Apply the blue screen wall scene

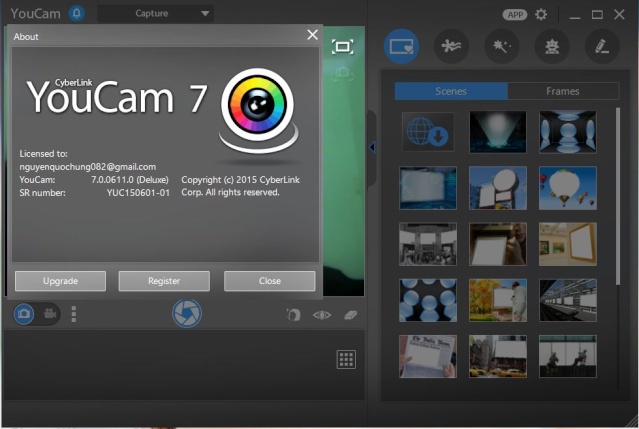428,188
